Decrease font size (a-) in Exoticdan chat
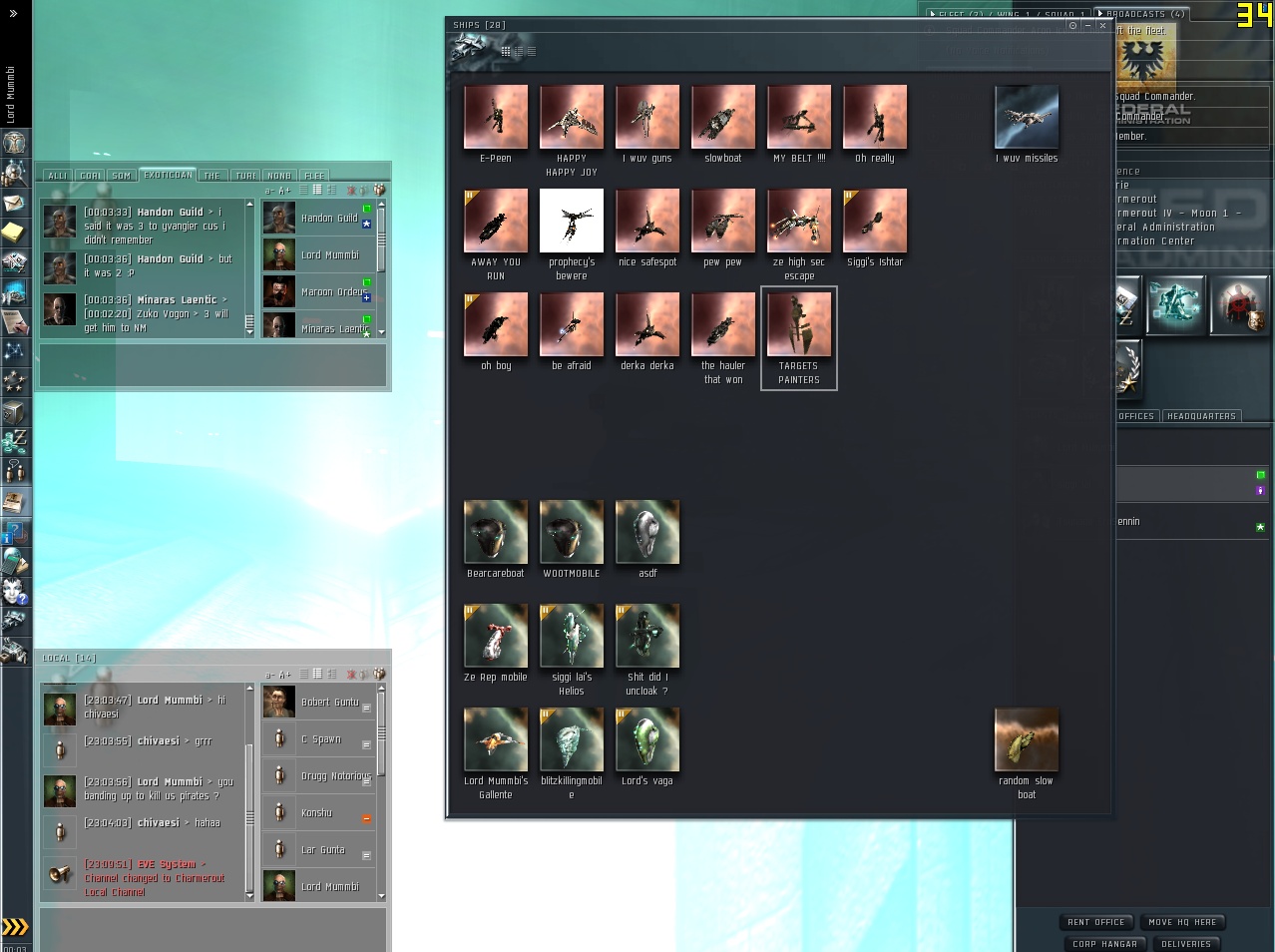The height and width of the screenshot is (952, 1275). pyautogui.click(x=269, y=190)
